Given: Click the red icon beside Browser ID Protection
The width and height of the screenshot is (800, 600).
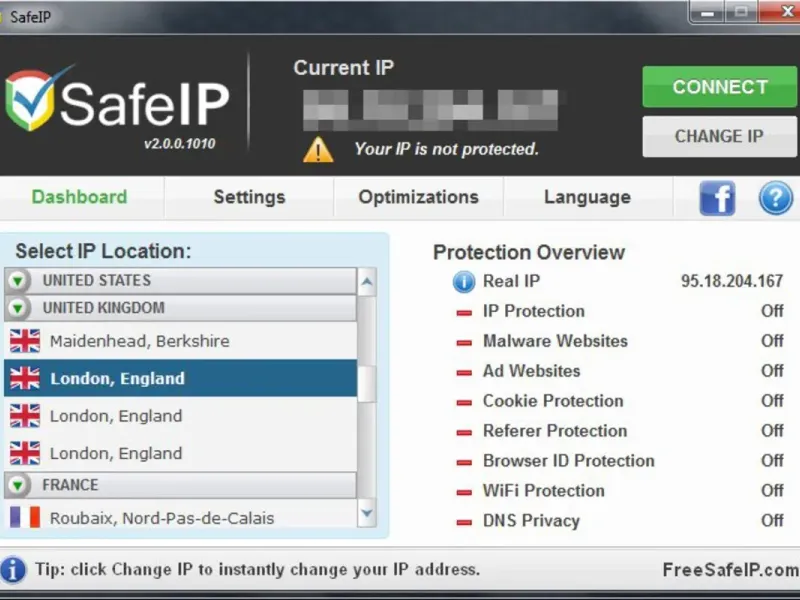Looking at the screenshot, I should click(x=464, y=462).
